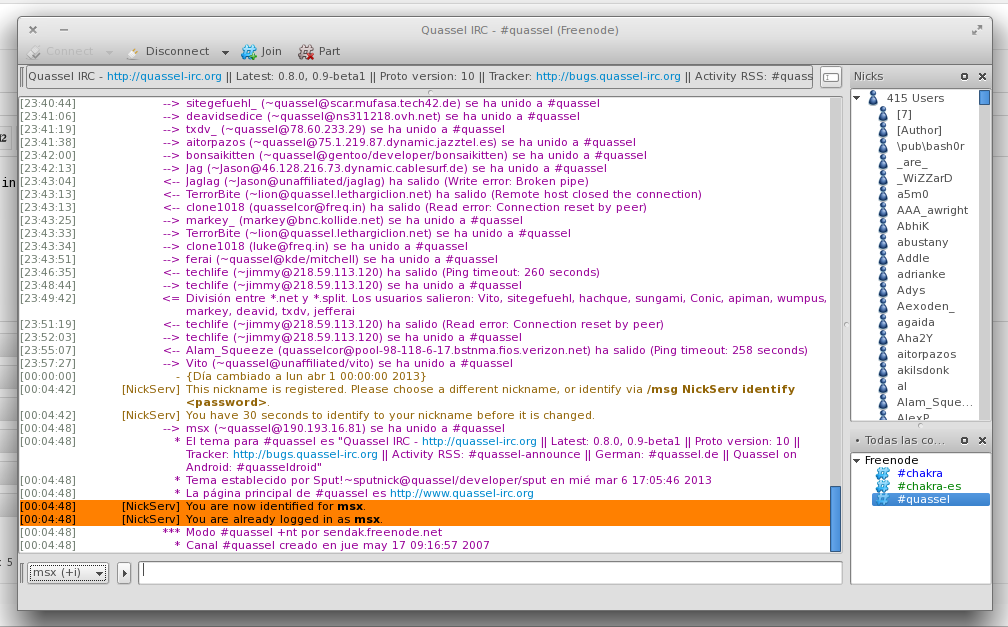This screenshot has height=627, width=1008.
Task: Select user Aha2Y in nick list
Action: (x=914, y=338)
